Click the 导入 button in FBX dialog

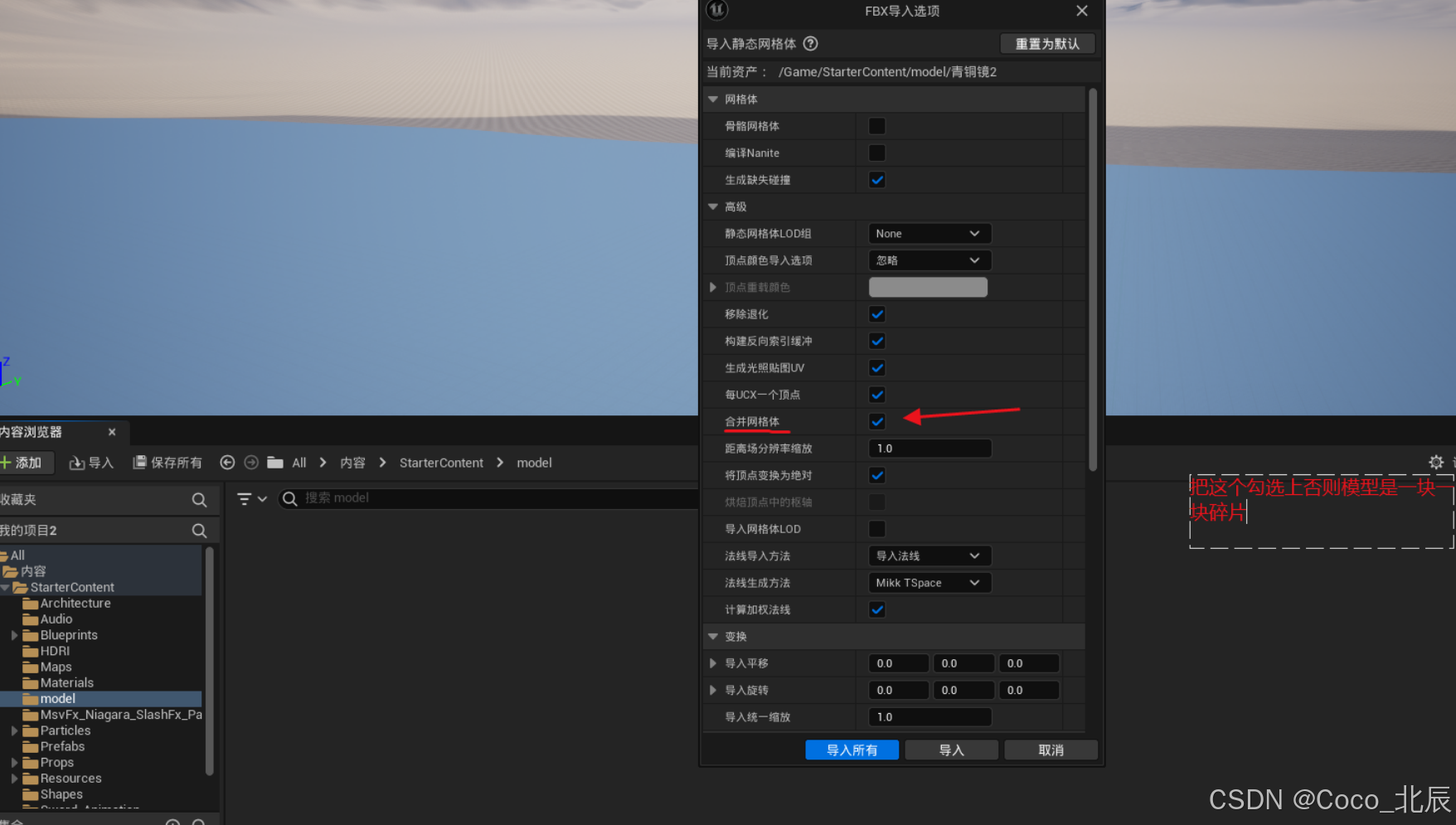(951, 750)
